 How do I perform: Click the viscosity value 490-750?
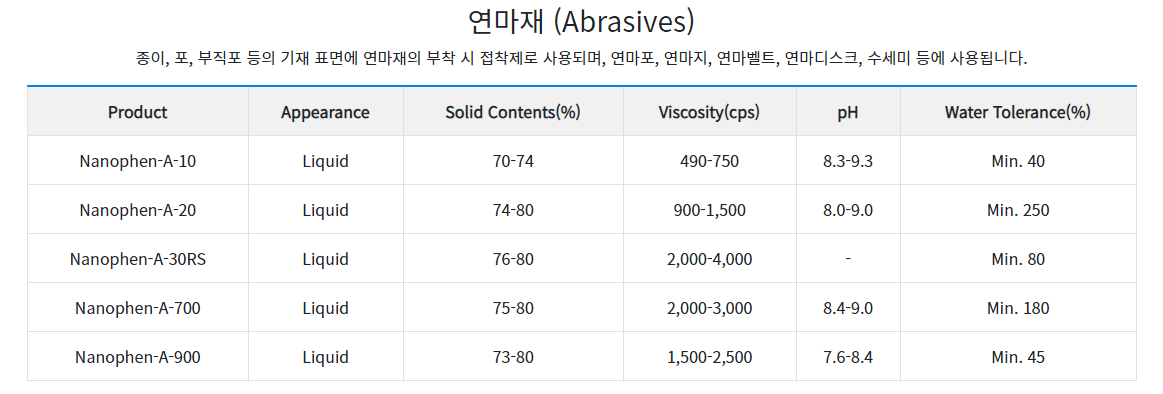tap(710, 160)
